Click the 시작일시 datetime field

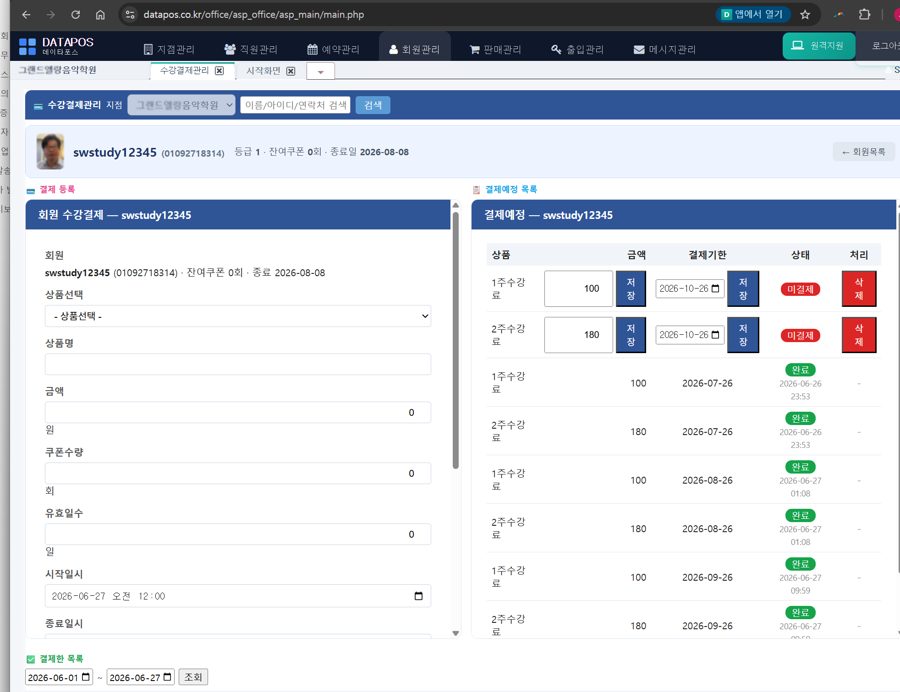(238, 596)
